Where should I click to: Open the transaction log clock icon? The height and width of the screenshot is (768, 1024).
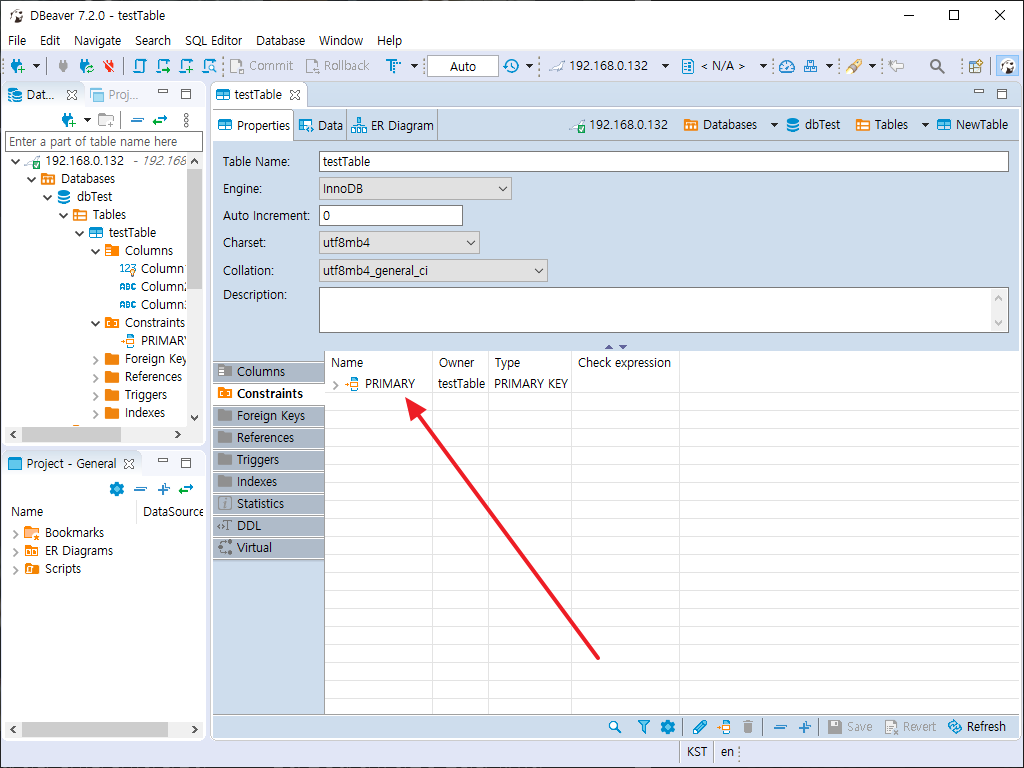tap(511, 66)
